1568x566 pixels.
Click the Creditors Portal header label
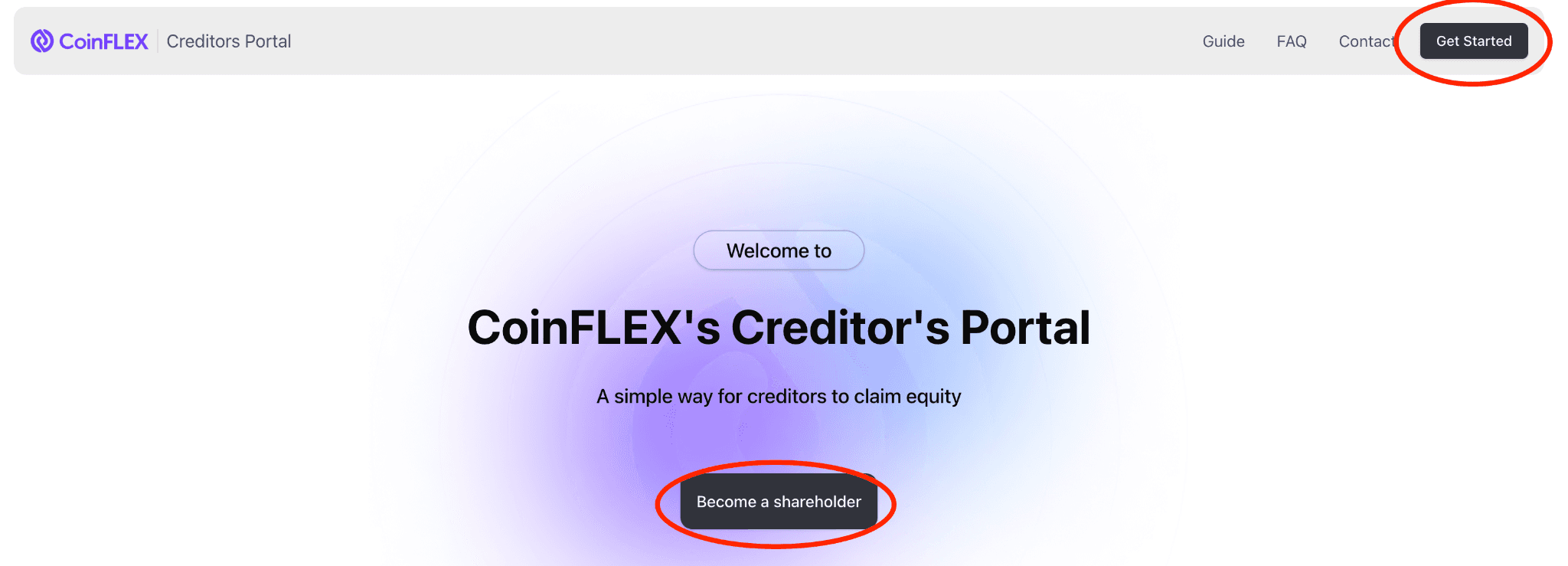[x=229, y=41]
